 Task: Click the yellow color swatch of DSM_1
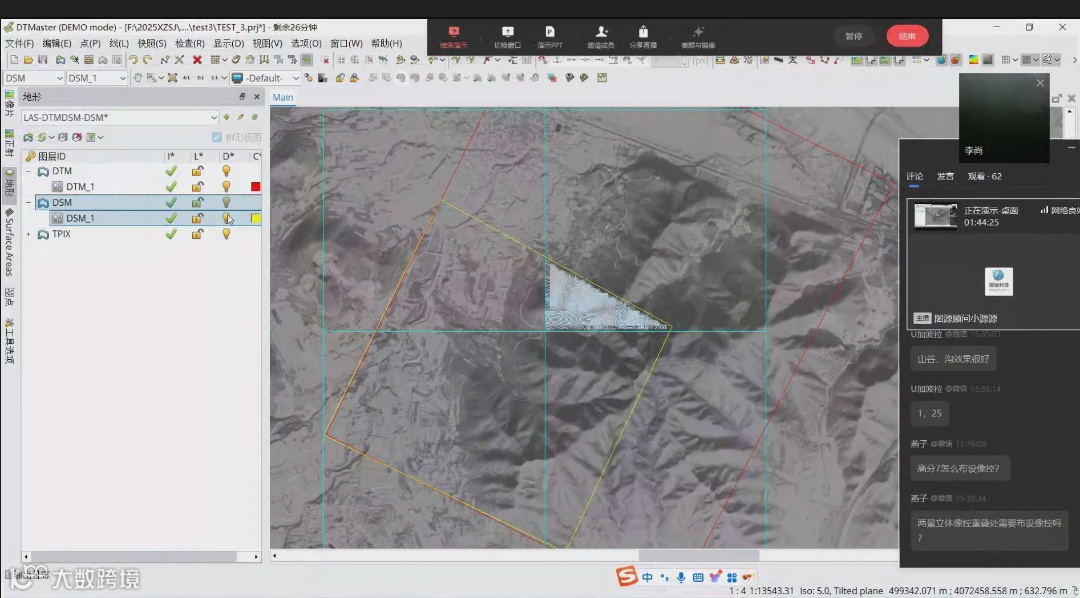coord(256,218)
